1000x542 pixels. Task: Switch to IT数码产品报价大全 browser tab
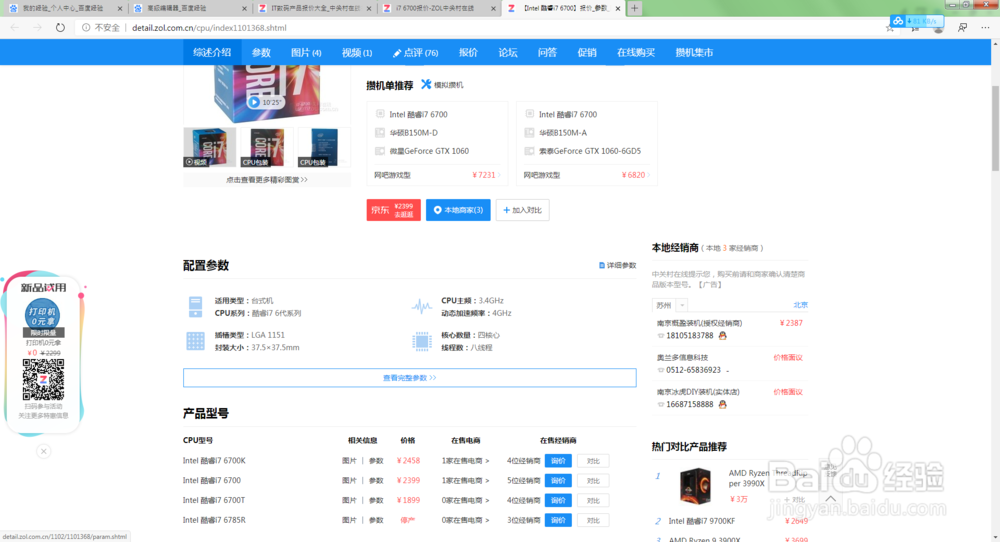coord(315,8)
